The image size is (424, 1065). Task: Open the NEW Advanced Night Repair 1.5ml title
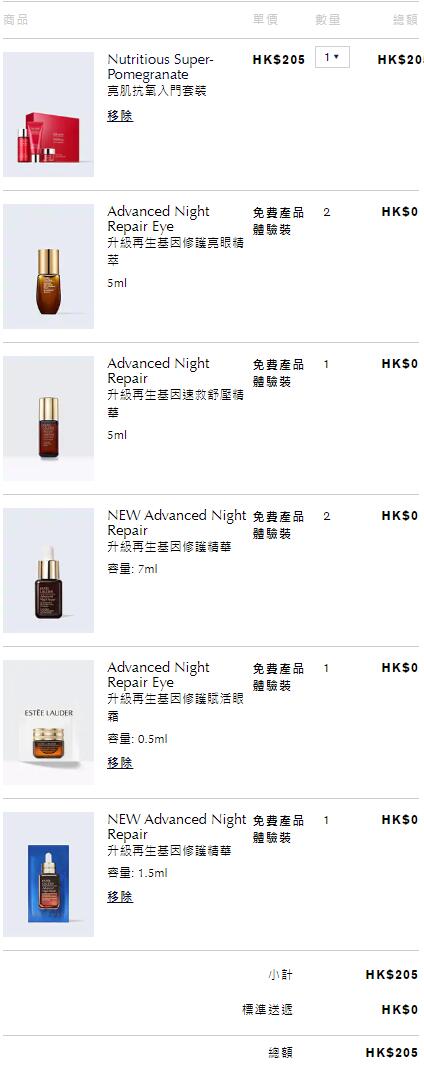pyautogui.click(x=177, y=827)
